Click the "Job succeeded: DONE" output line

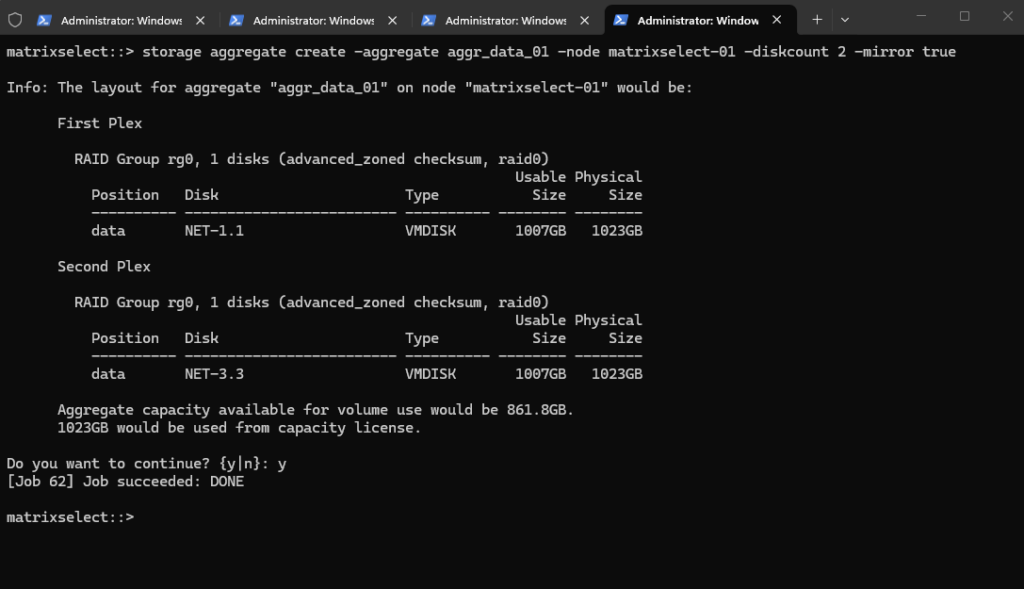[x=125, y=481]
